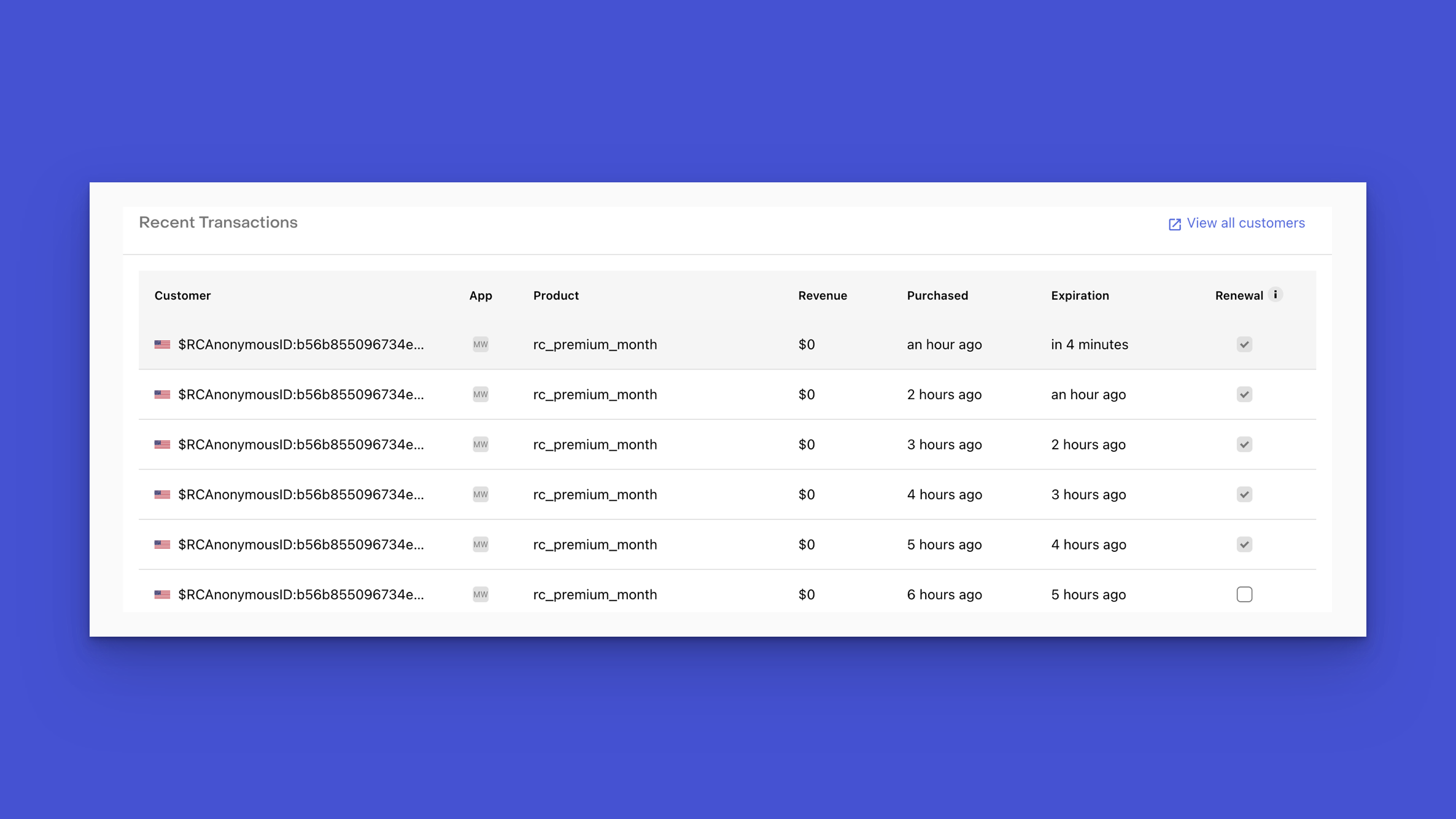1456x819 pixels.
Task: Click the US flag icon for the '5 hours ago' purchase
Action: click(x=162, y=545)
